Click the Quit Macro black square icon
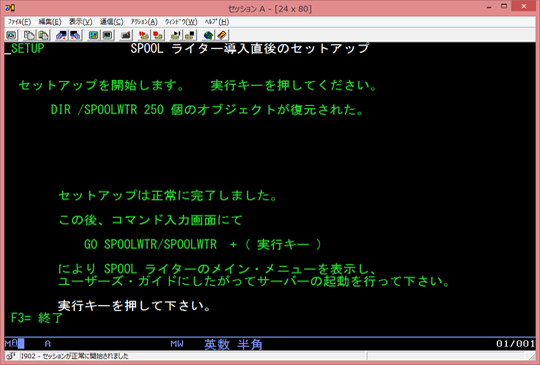The height and width of the screenshot is (365, 540). [190, 35]
